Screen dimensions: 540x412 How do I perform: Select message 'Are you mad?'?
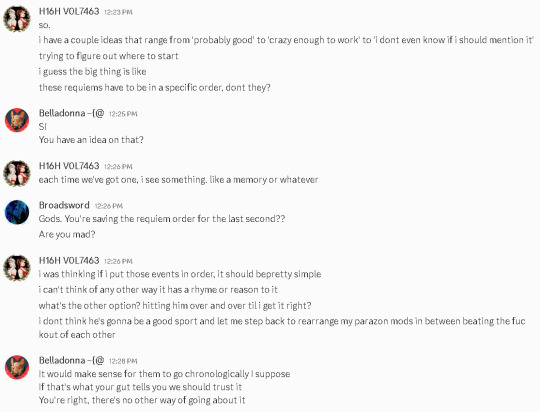tap(67, 235)
